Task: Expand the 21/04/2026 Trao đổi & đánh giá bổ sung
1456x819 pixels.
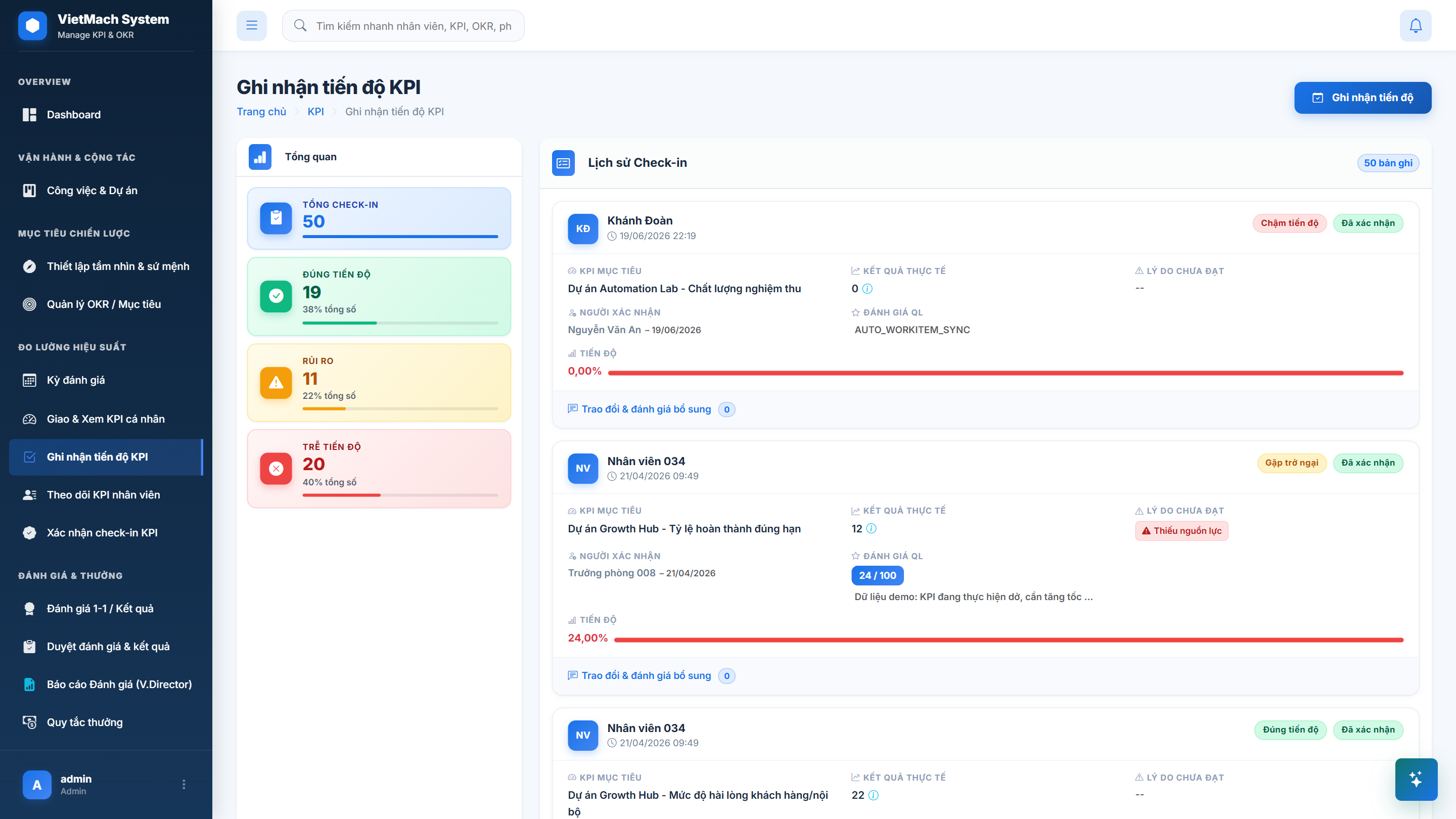Action: [x=651, y=675]
